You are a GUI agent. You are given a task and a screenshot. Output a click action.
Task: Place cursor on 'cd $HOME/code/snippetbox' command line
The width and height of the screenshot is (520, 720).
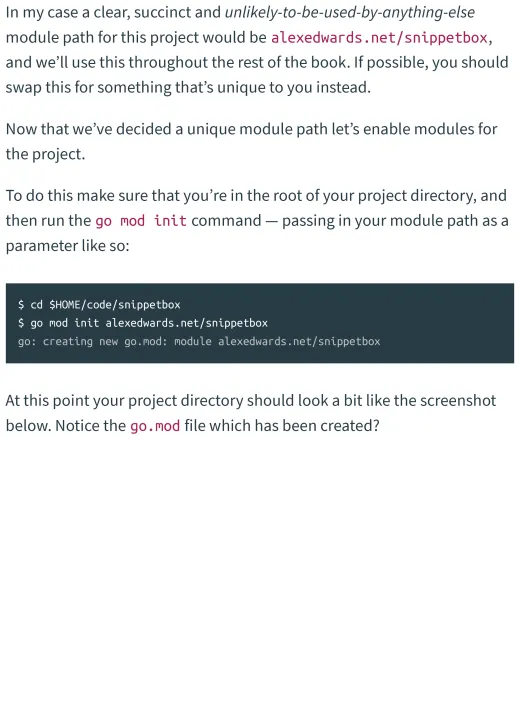[x=105, y=305]
